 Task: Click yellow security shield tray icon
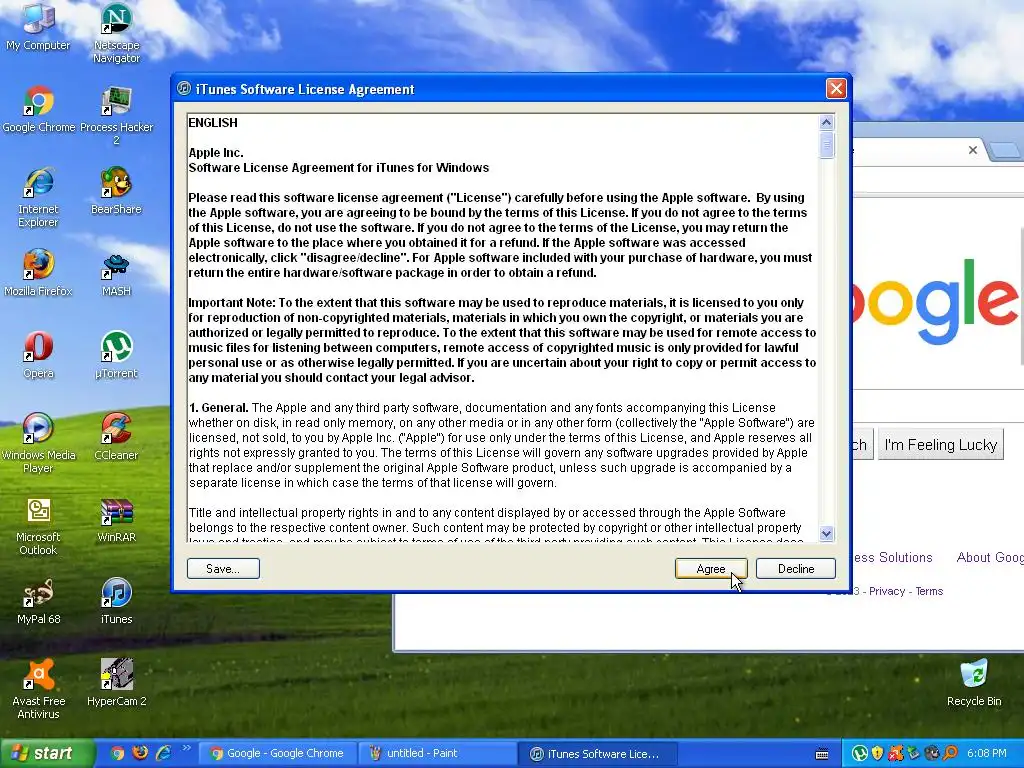pyautogui.click(x=878, y=753)
